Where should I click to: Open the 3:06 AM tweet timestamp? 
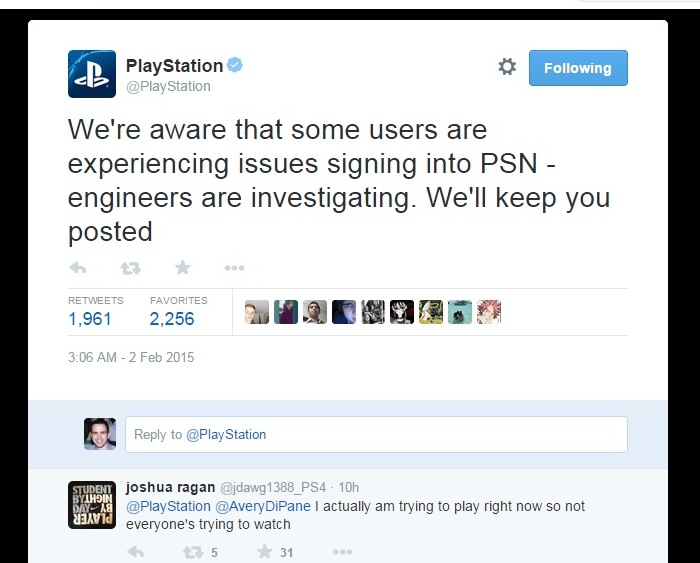[x=131, y=357]
